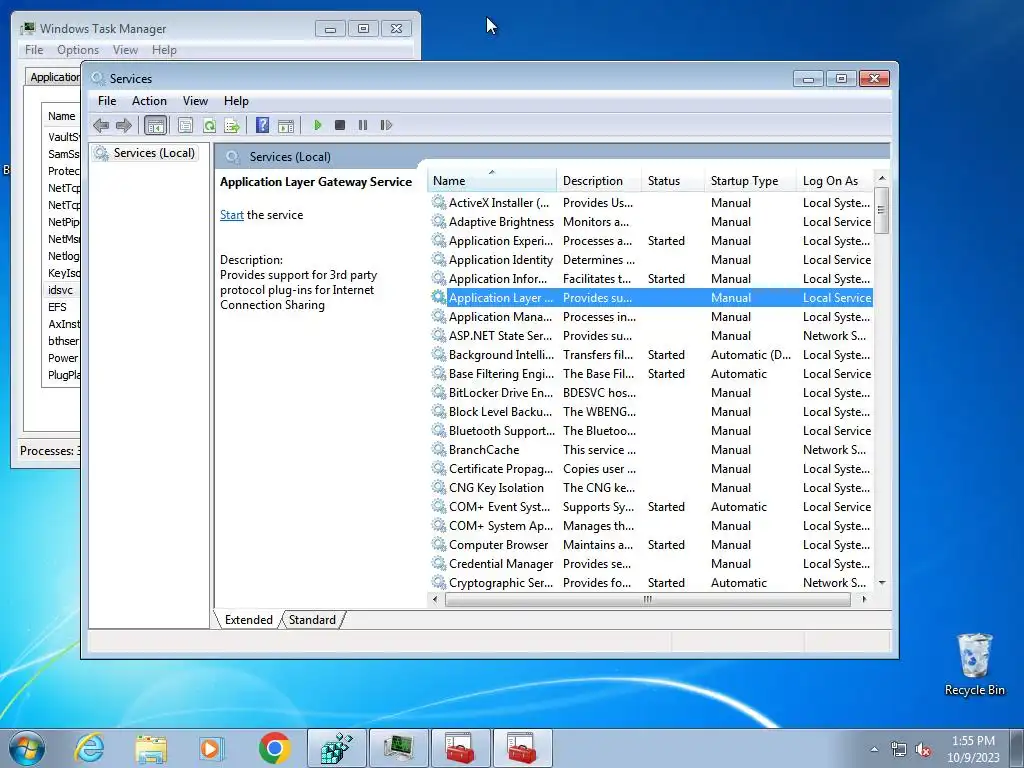The width and height of the screenshot is (1024, 768).
Task: Select the CNG Key Isolation service
Action: coord(651,487)
